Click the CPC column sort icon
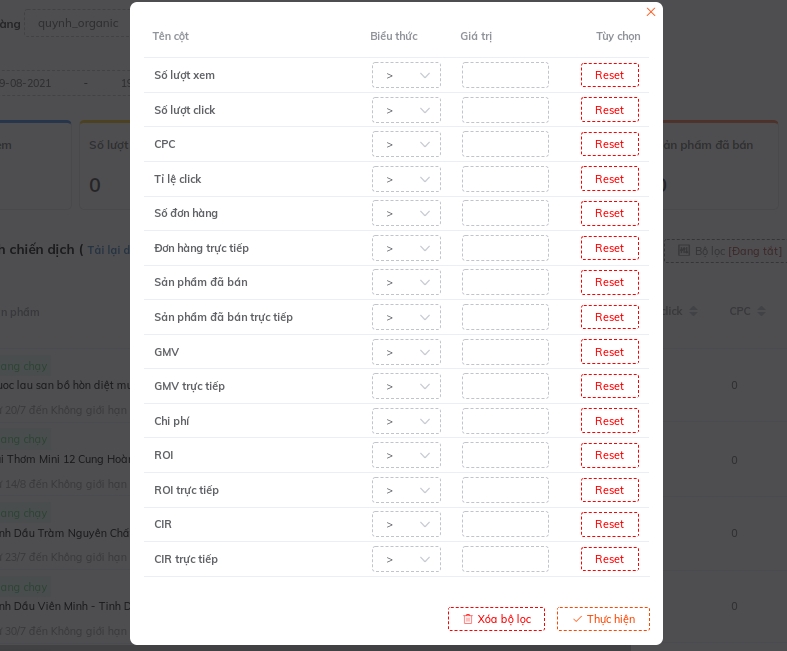Viewport: 787px width, 651px height. coord(763,312)
